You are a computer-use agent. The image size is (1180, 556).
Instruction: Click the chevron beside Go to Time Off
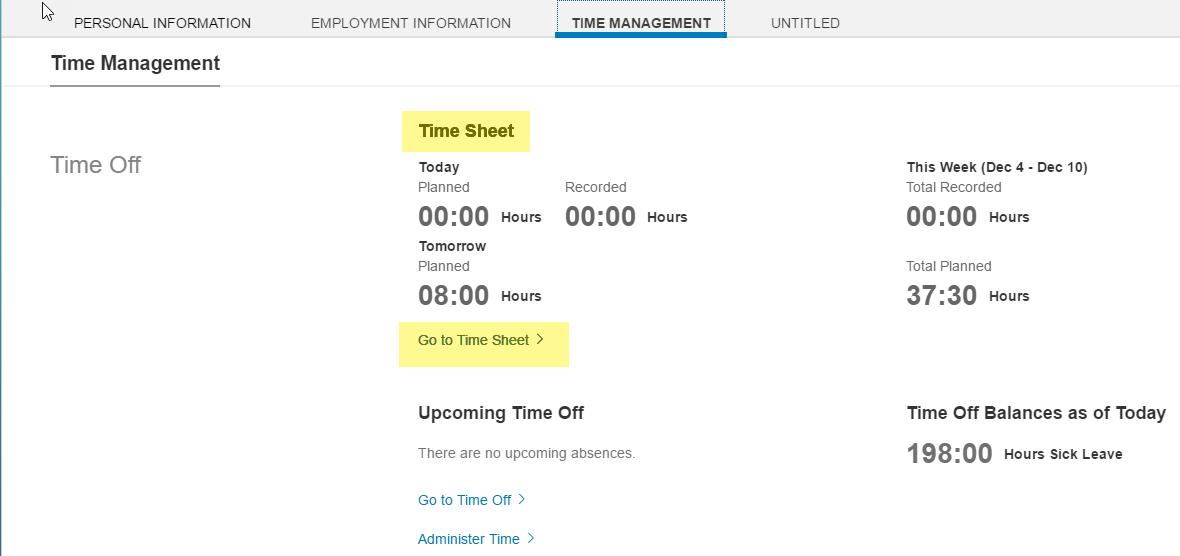[x=522, y=500]
